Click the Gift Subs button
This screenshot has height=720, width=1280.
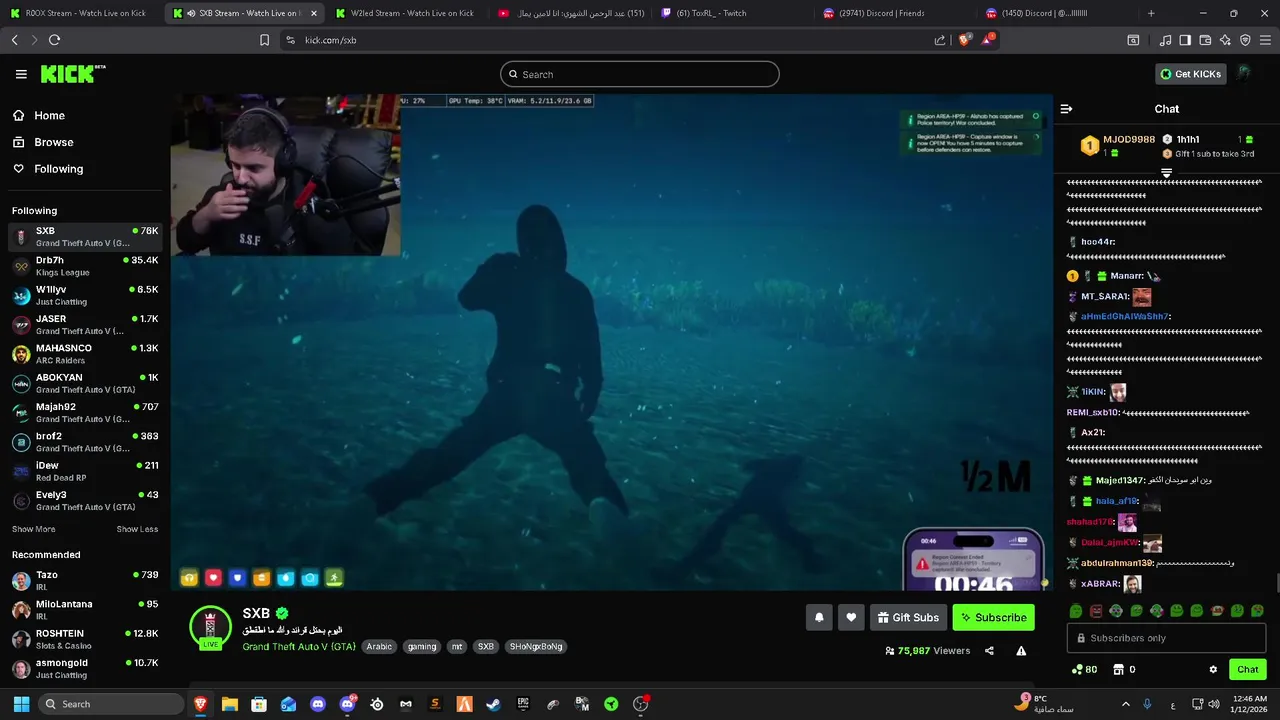click(908, 618)
